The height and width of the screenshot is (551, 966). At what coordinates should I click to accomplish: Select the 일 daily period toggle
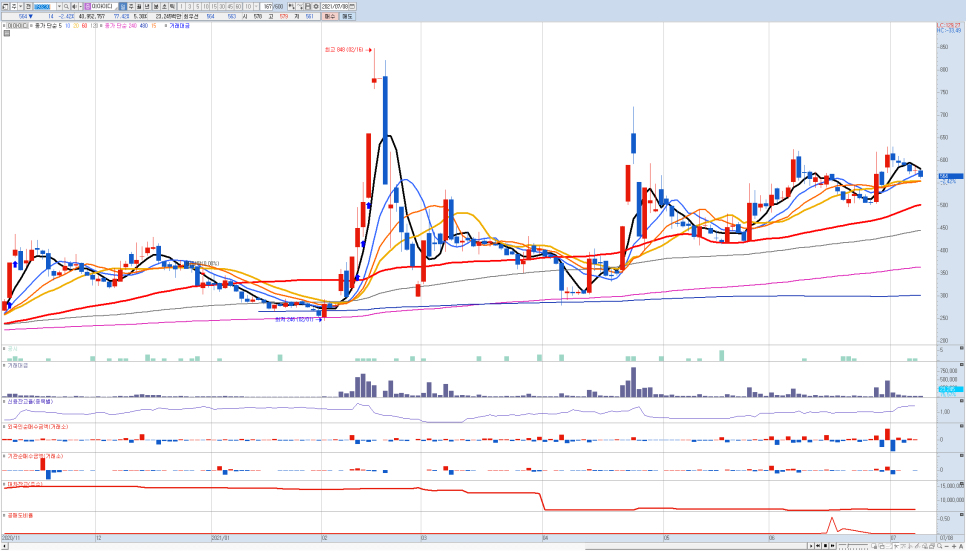pos(122,6)
